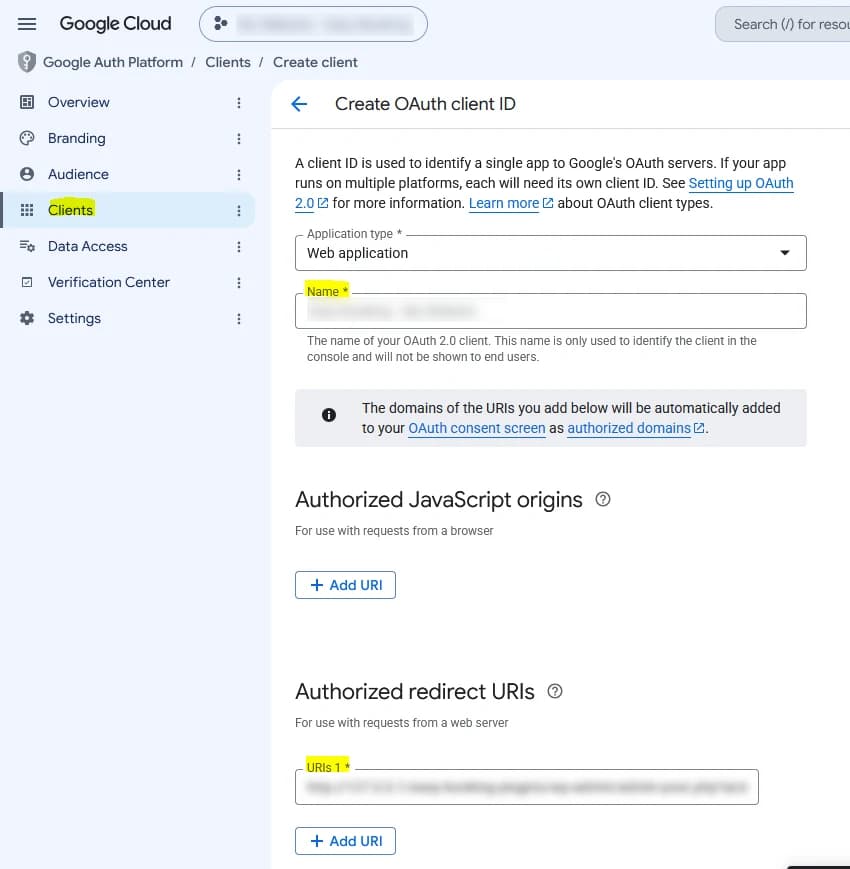Viewport: 850px width, 869px height.
Task: Click the Data Access icon
Action: click(27, 247)
